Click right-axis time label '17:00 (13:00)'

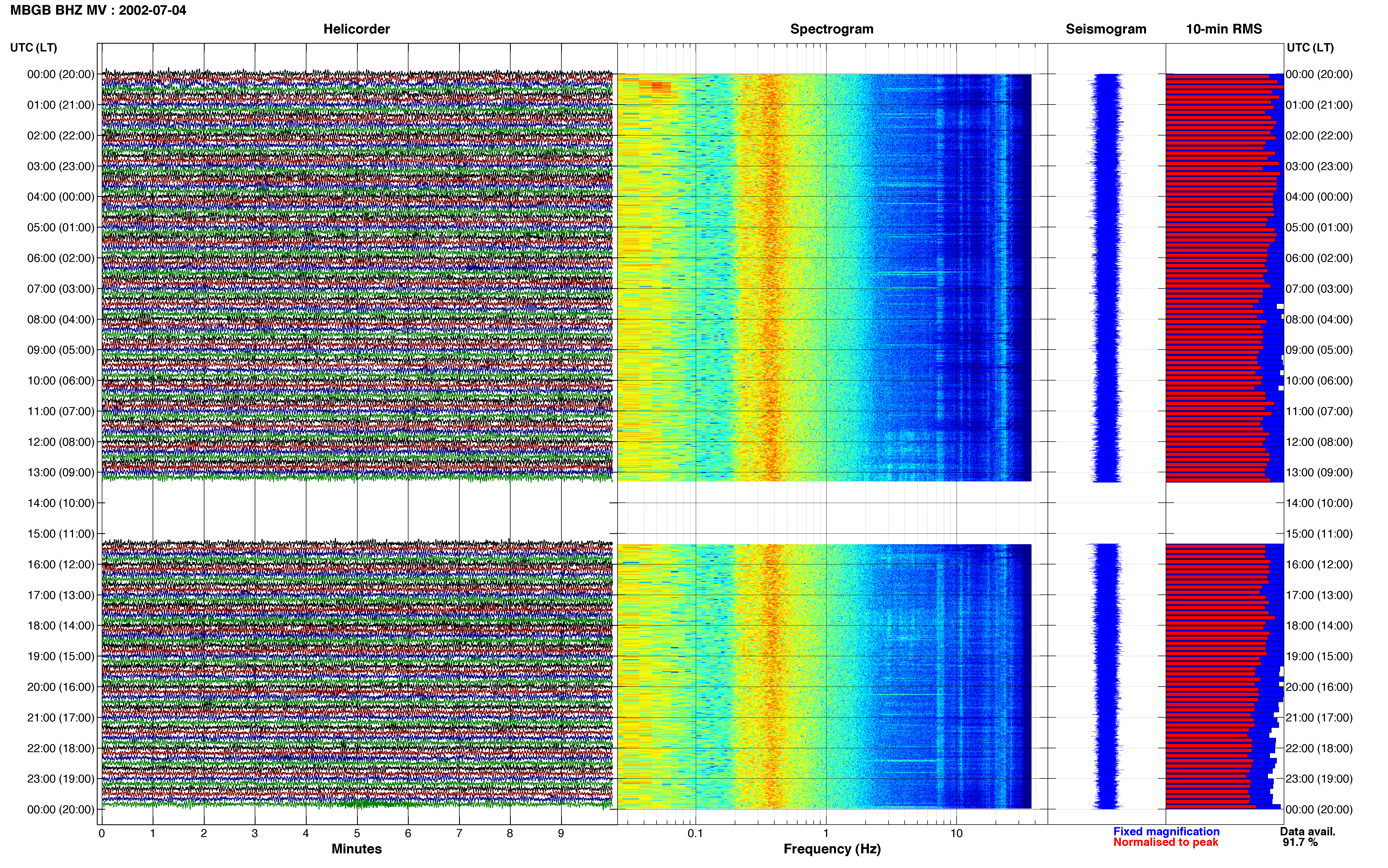tap(1319, 595)
